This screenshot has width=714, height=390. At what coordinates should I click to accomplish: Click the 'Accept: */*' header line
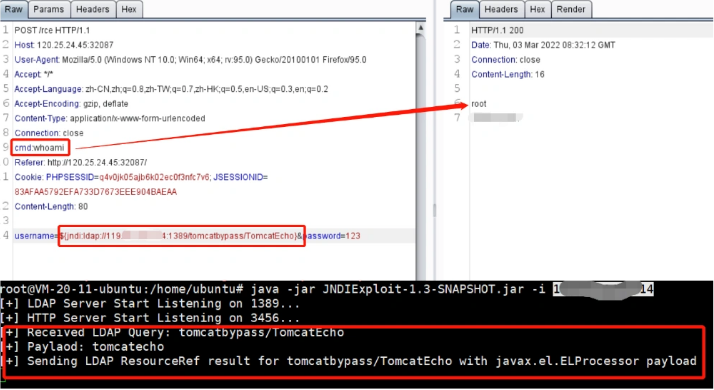click(34, 74)
